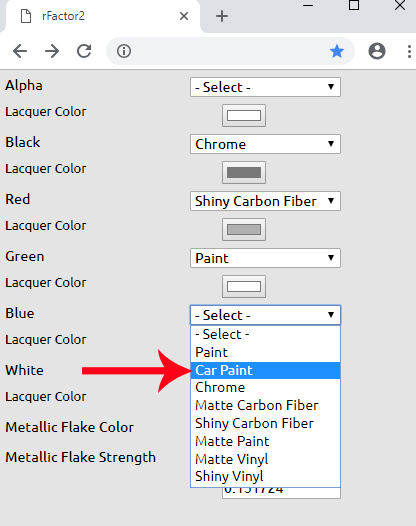Click the rFactor2 tab title
Viewport: 416px width, 526px height.
tap(63, 16)
